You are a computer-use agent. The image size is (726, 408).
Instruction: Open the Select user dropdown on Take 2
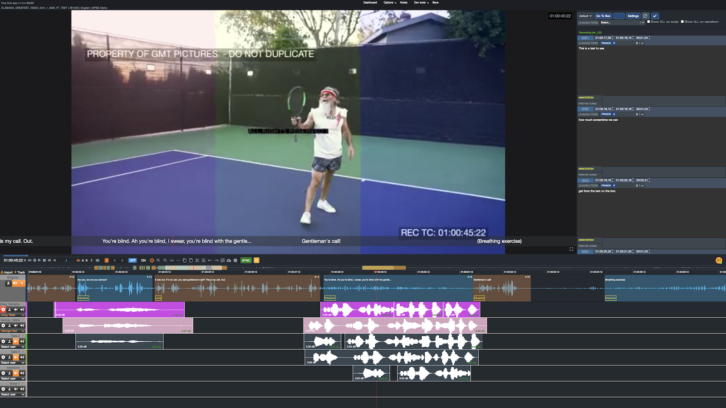13,347
